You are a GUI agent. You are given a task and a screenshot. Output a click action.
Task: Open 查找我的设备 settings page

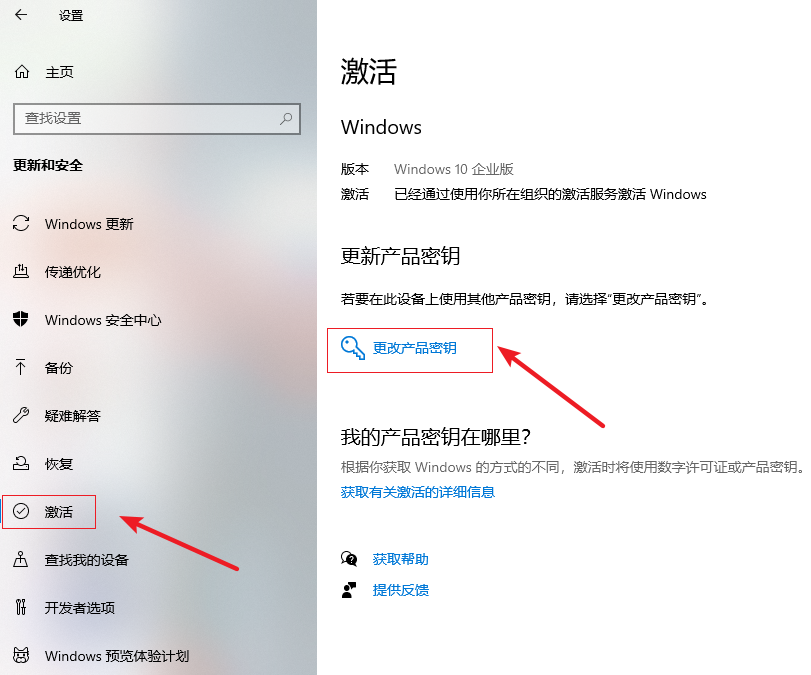tap(86, 560)
